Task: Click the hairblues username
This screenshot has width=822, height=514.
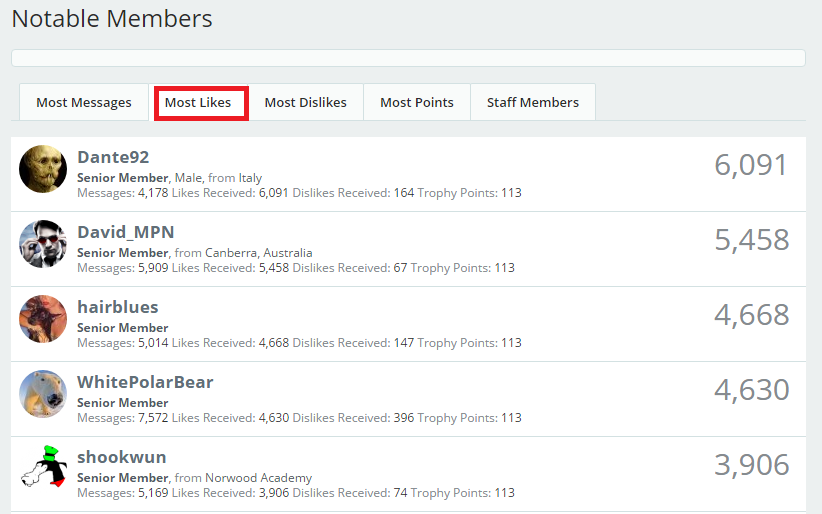Action: coord(117,307)
